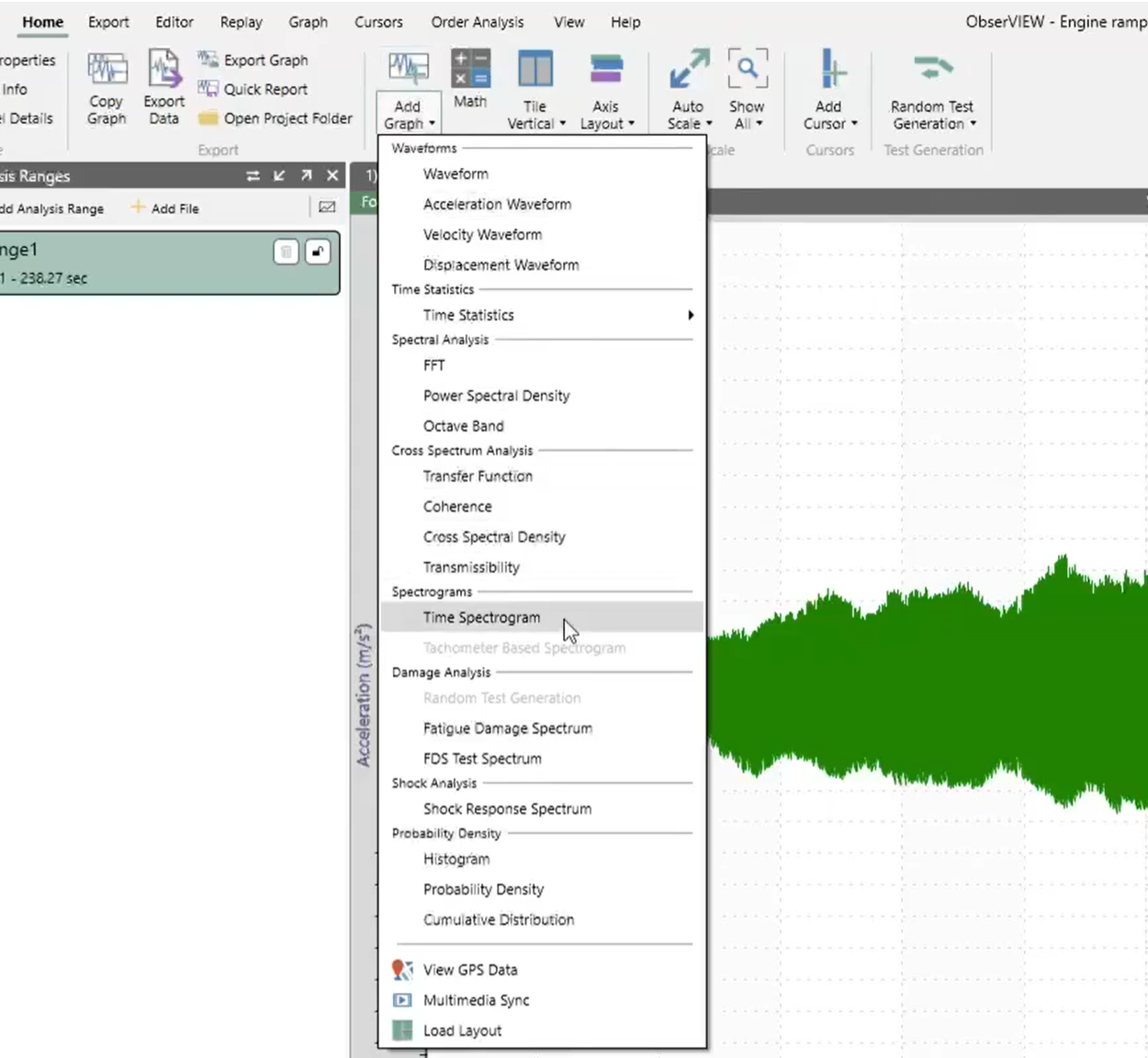Expand the Add Cursor dropdown arrow
The height and width of the screenshot is (1058, 1148).
854,124
